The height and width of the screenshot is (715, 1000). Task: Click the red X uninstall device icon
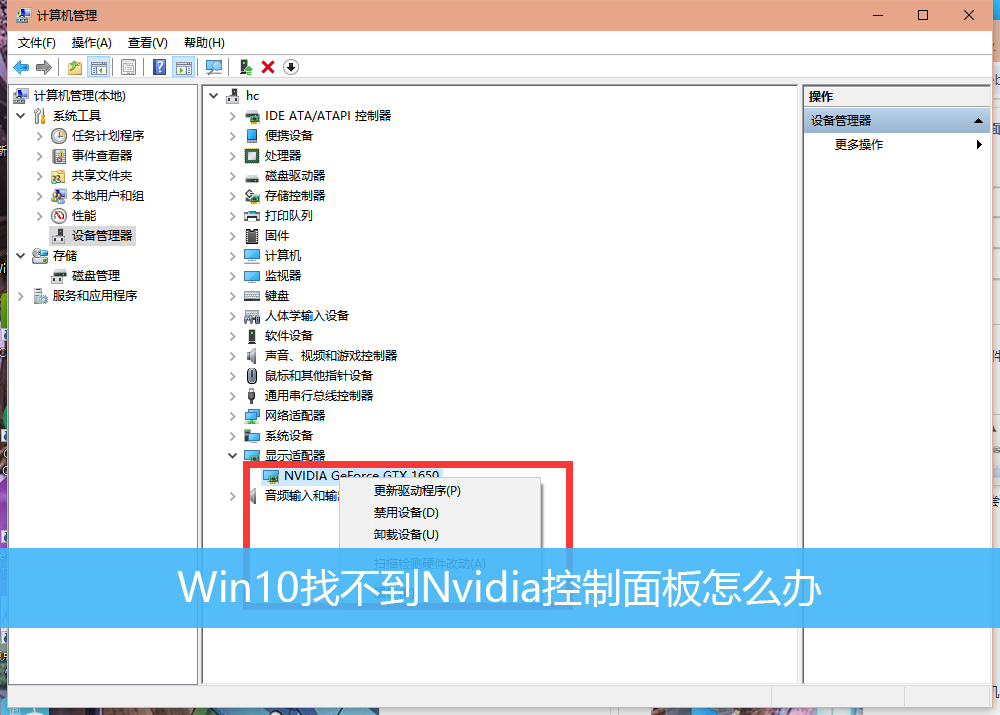[268, 67]
